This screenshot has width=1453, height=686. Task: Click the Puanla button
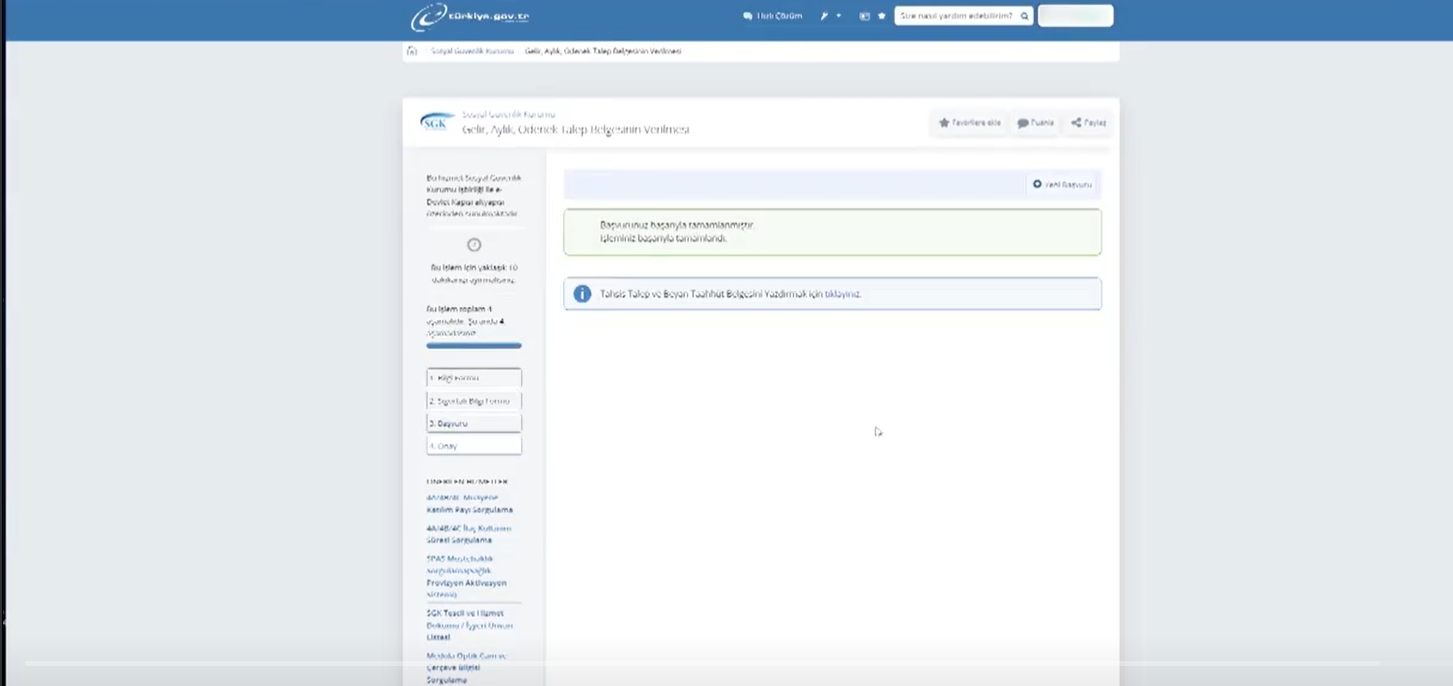(x=1036, y=123)
